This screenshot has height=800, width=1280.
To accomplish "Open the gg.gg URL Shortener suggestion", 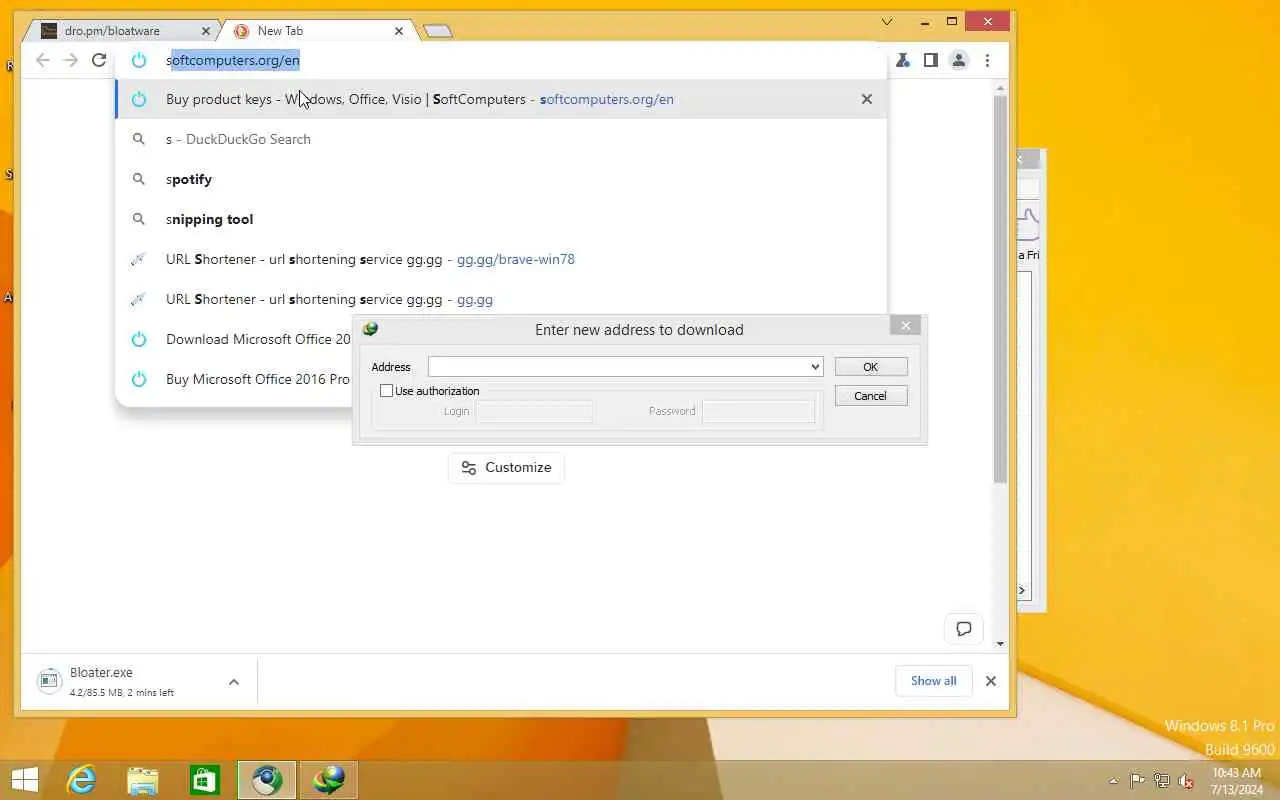I will [500, 299].
